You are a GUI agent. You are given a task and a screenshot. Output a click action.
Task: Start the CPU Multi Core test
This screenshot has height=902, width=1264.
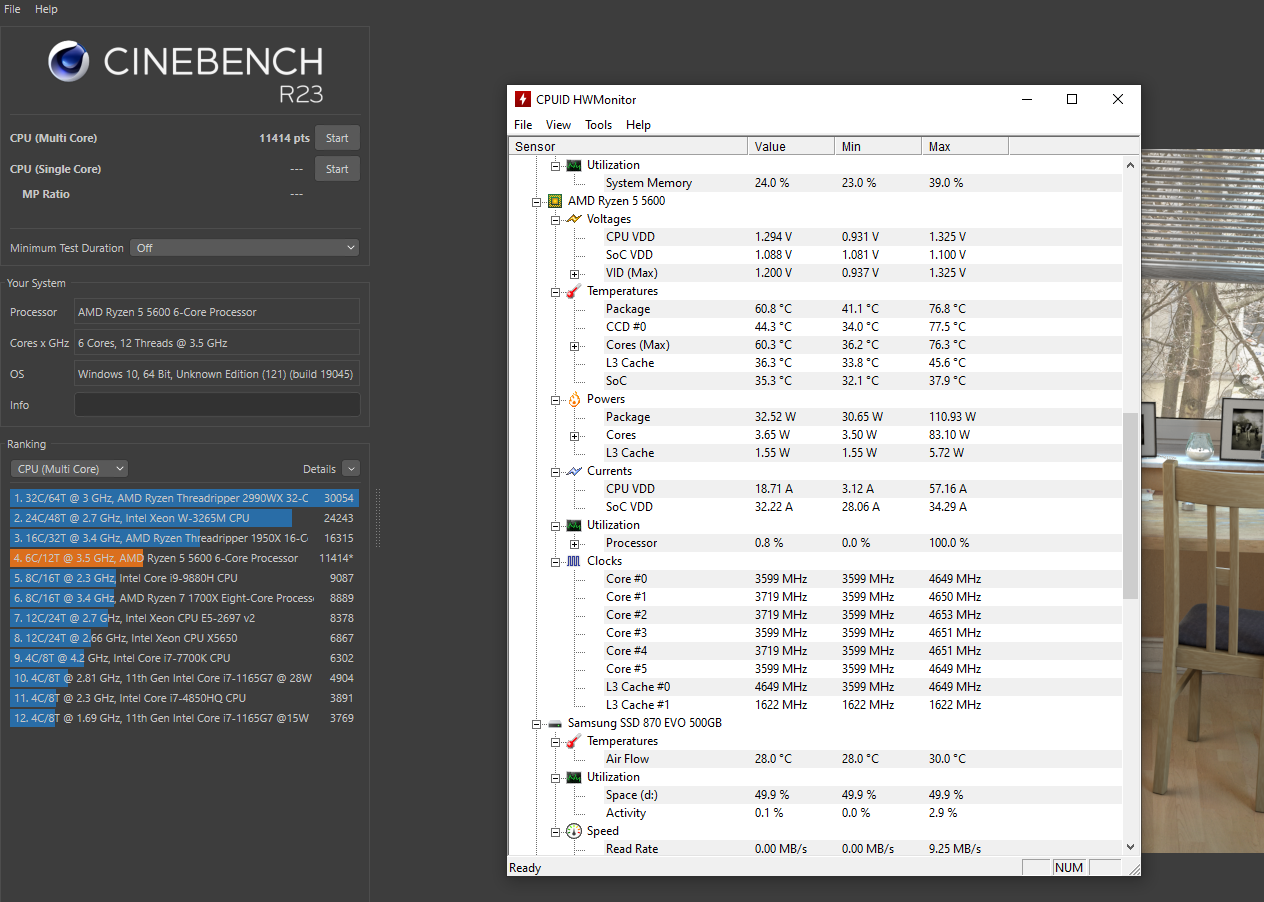tap(337, 138)
